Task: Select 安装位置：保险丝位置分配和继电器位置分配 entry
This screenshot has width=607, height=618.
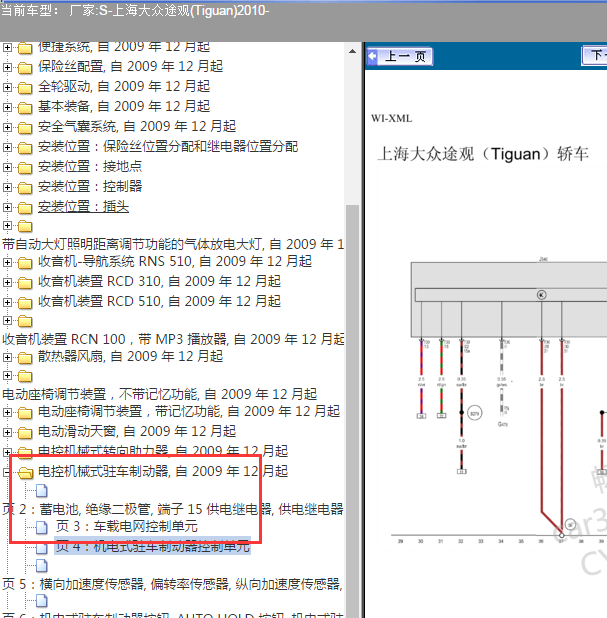Action: pyautogui.click(x=168, y=147)
